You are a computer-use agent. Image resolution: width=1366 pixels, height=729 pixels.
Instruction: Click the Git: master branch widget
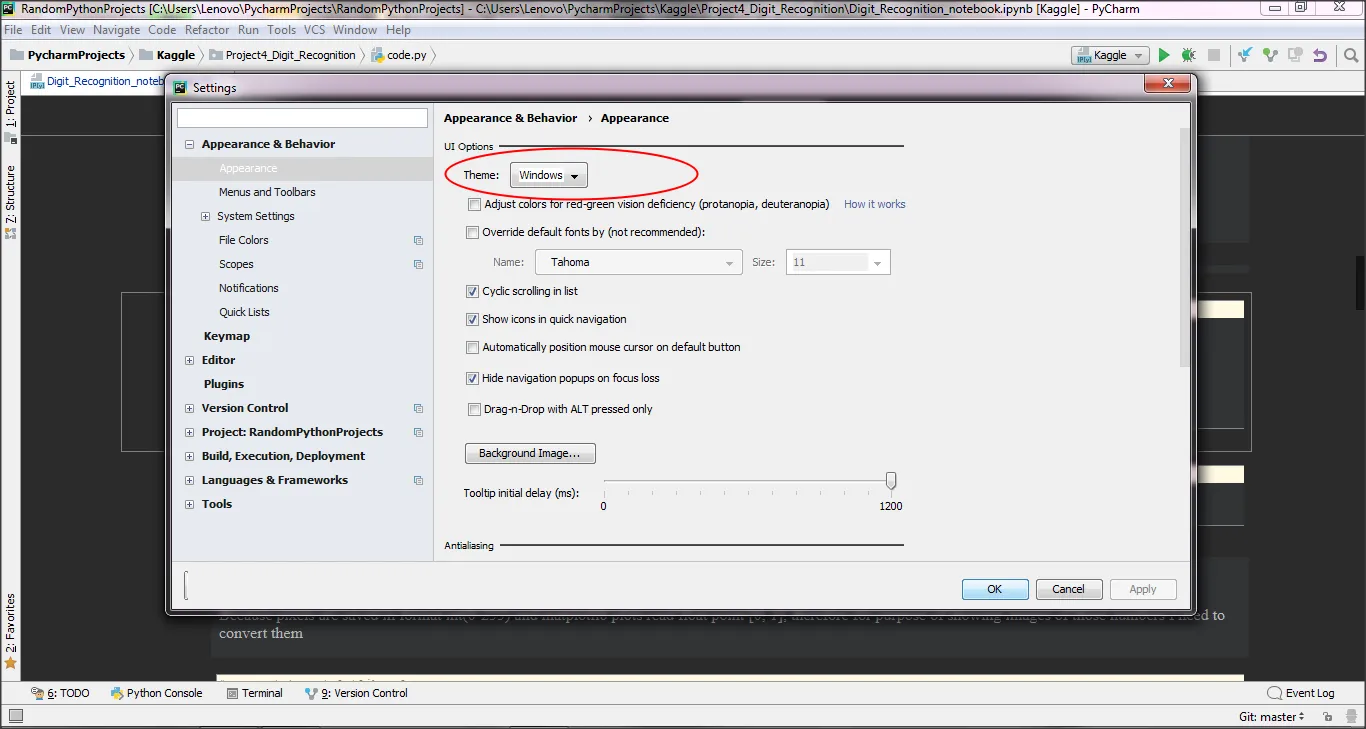click(x=1272, y=716)
